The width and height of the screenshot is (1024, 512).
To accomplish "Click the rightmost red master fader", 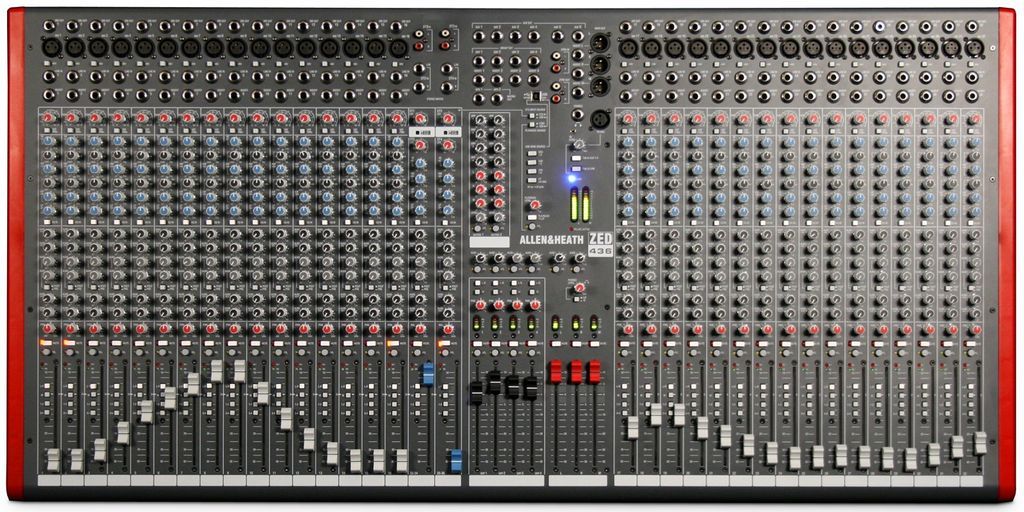I will tap(594, 372).
